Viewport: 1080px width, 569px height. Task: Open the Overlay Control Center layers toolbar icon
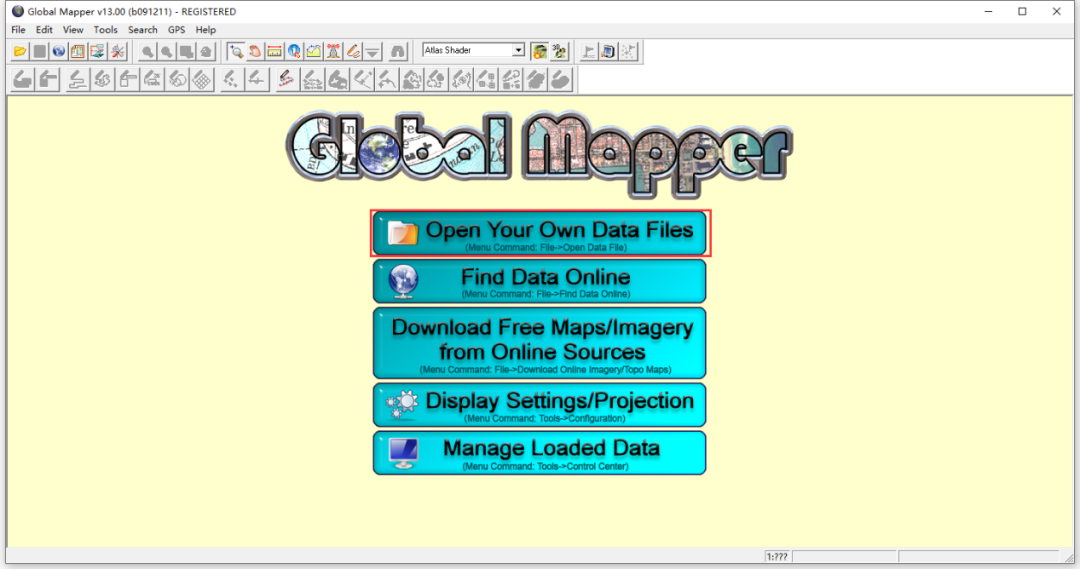97,51
